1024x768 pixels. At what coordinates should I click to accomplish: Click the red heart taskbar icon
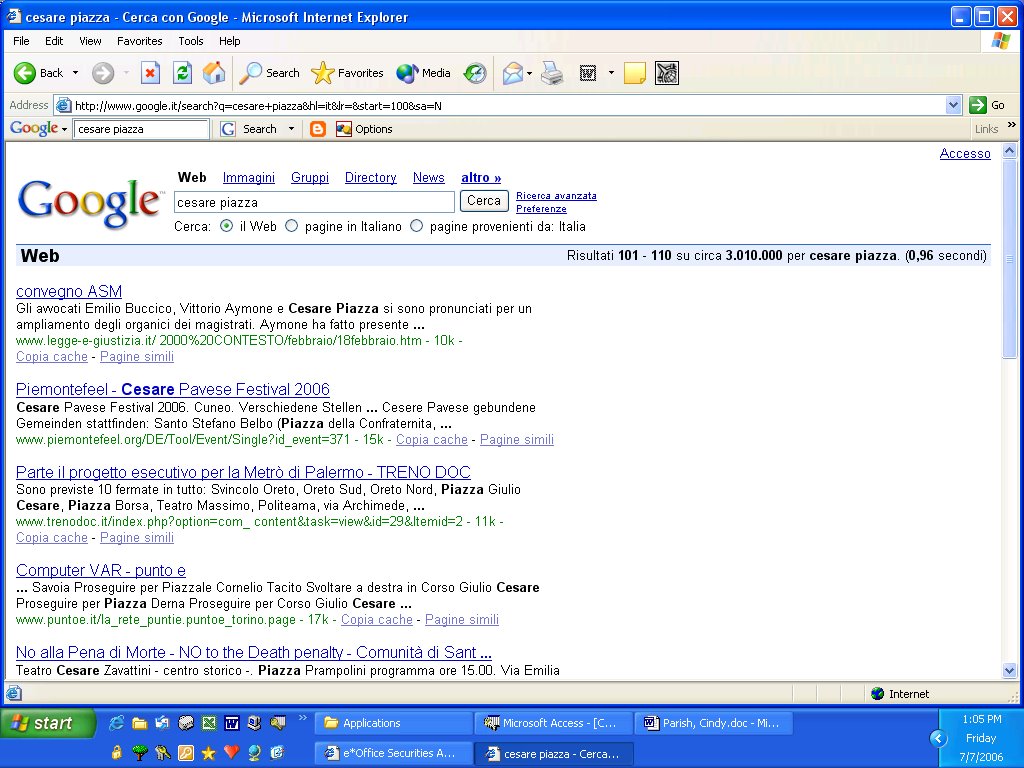click(x=231, y=752)
